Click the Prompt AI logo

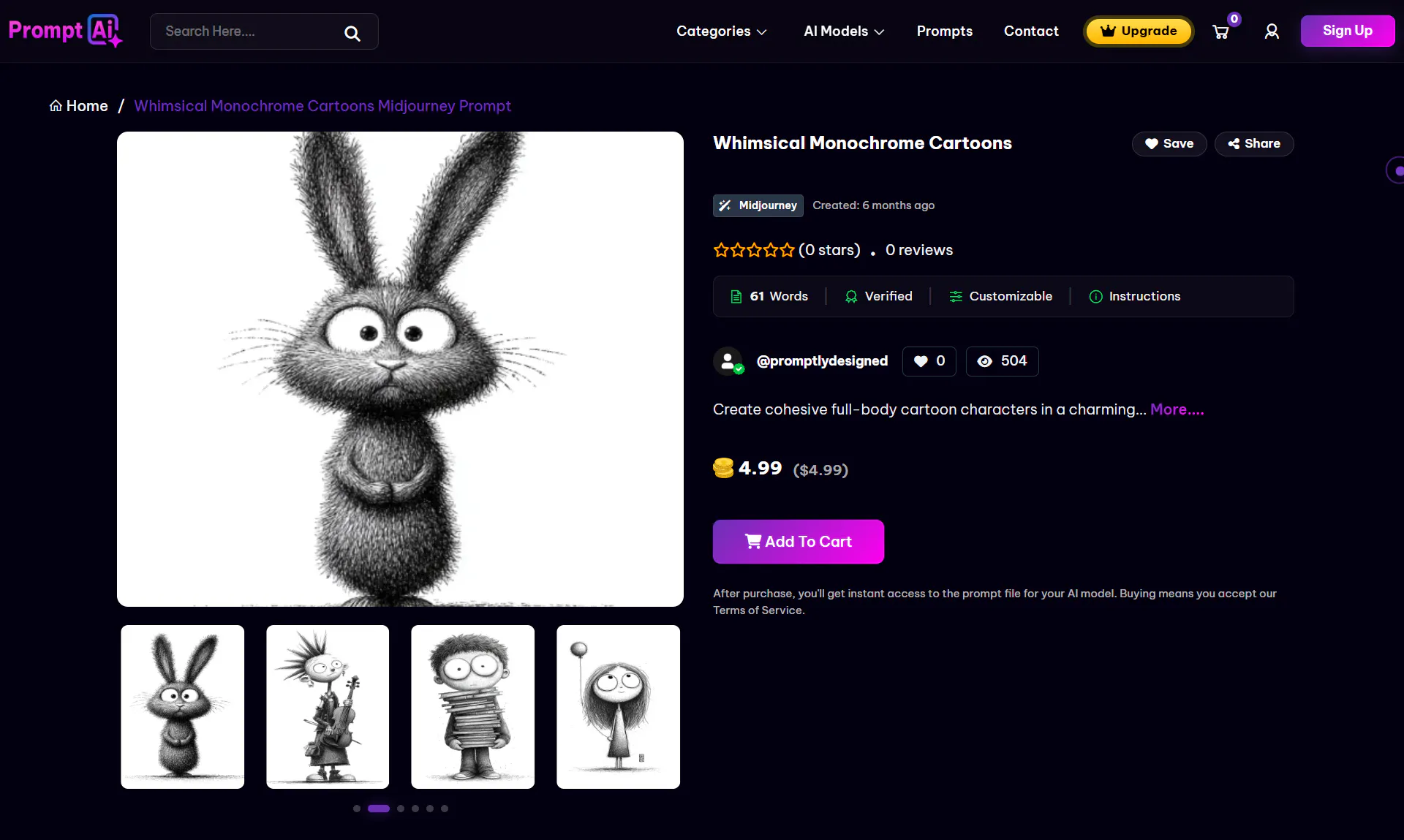pos(65,31)
